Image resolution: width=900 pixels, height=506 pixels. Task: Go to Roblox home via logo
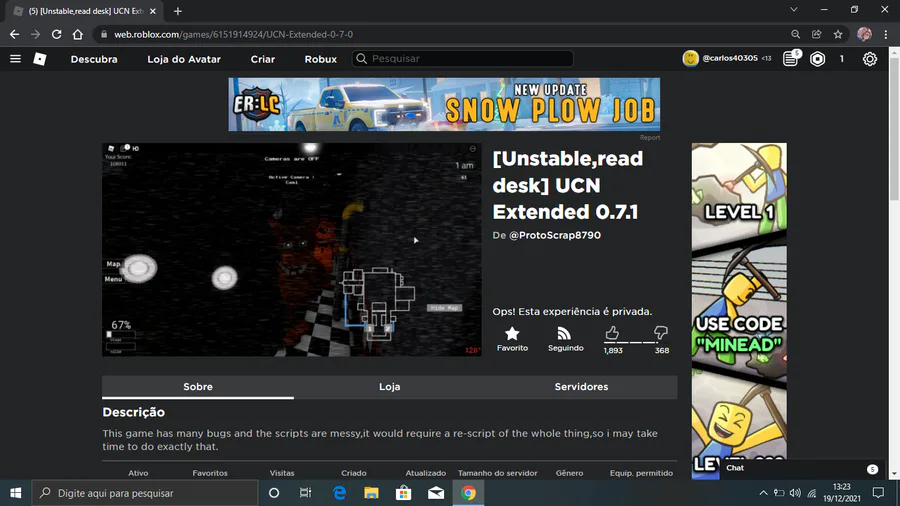[40, 59]
